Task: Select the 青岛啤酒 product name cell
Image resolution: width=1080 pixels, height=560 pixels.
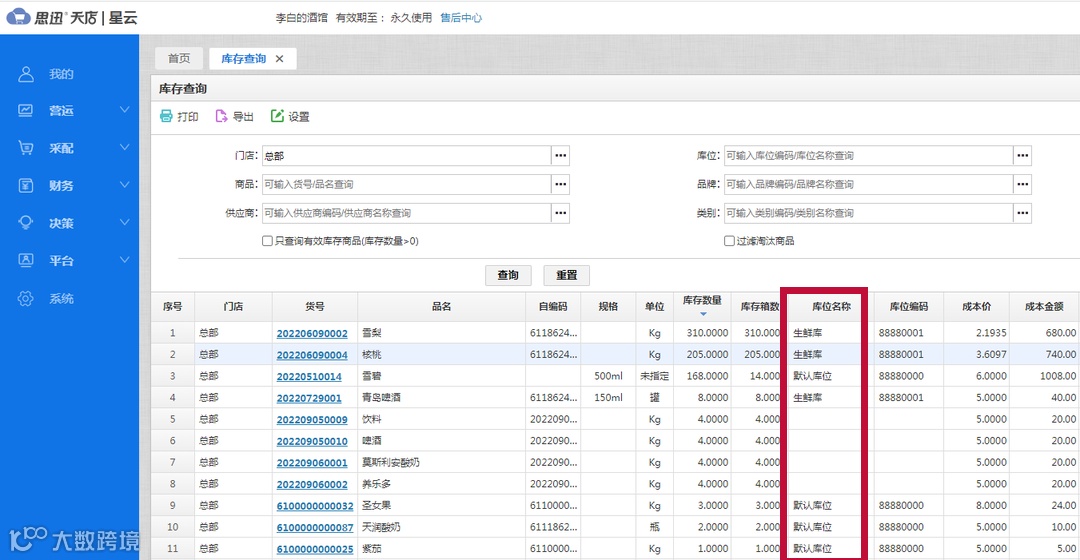Action: [x=442, y=397]
